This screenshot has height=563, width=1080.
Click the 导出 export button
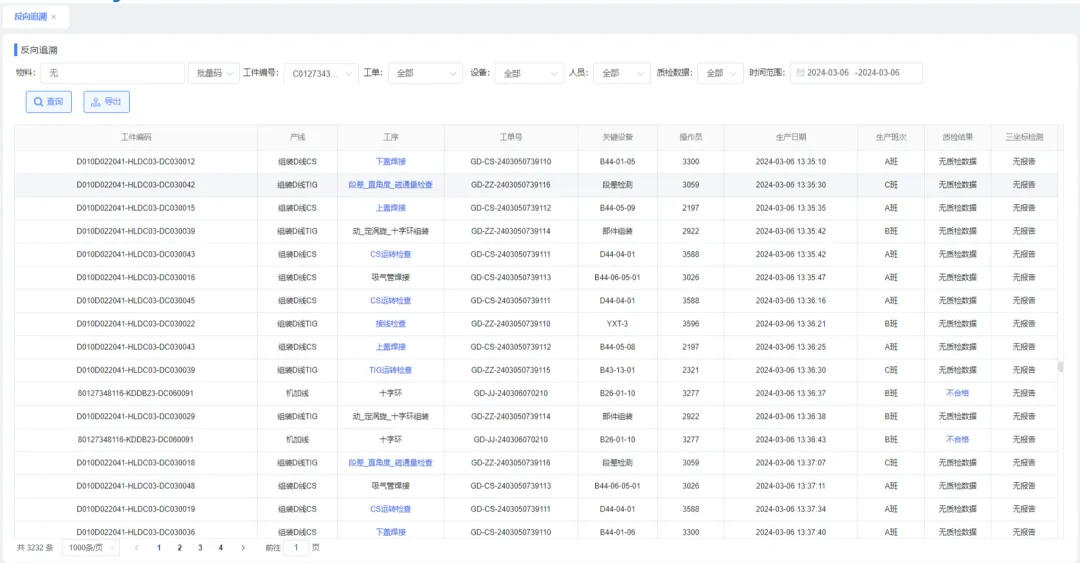pyautogui.click(x=107, y=101)
